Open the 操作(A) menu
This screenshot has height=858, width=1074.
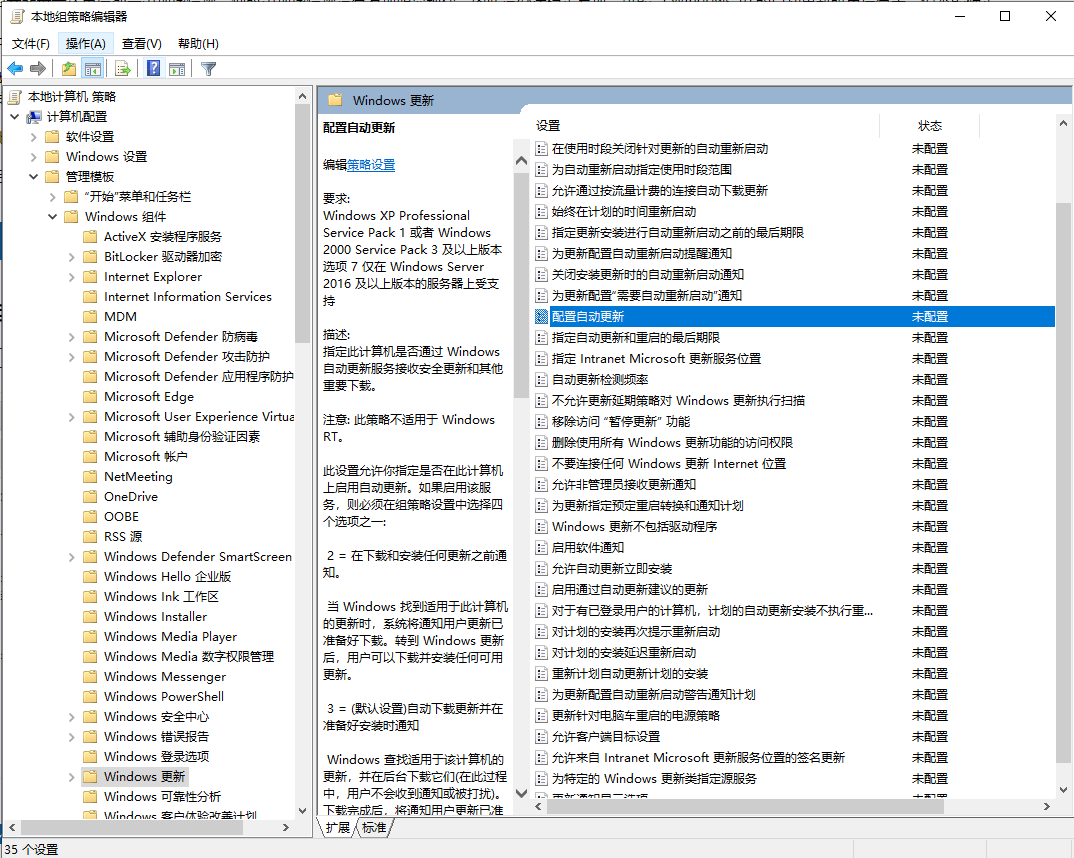[86, 44]
